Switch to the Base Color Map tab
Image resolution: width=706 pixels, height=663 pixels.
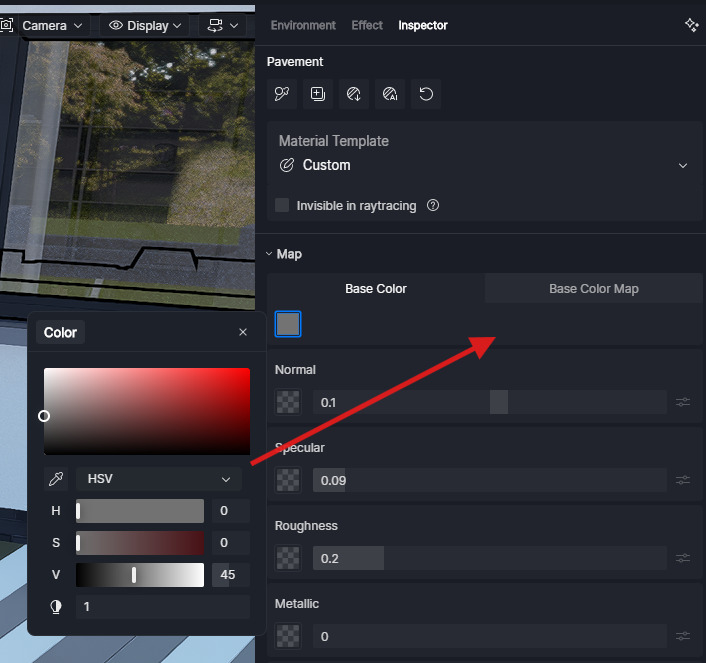click(593, 289)
